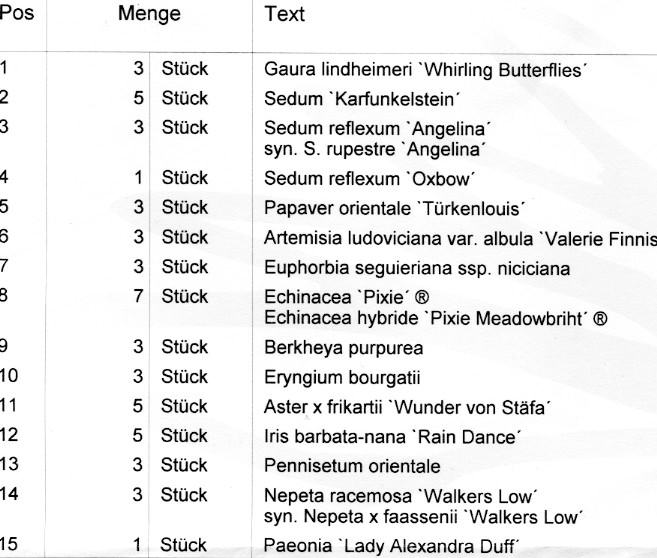657x558 pixels.
Task: Select Sedum reflexum 'Oxbow' entry
Action: click(x=370, y=179)
